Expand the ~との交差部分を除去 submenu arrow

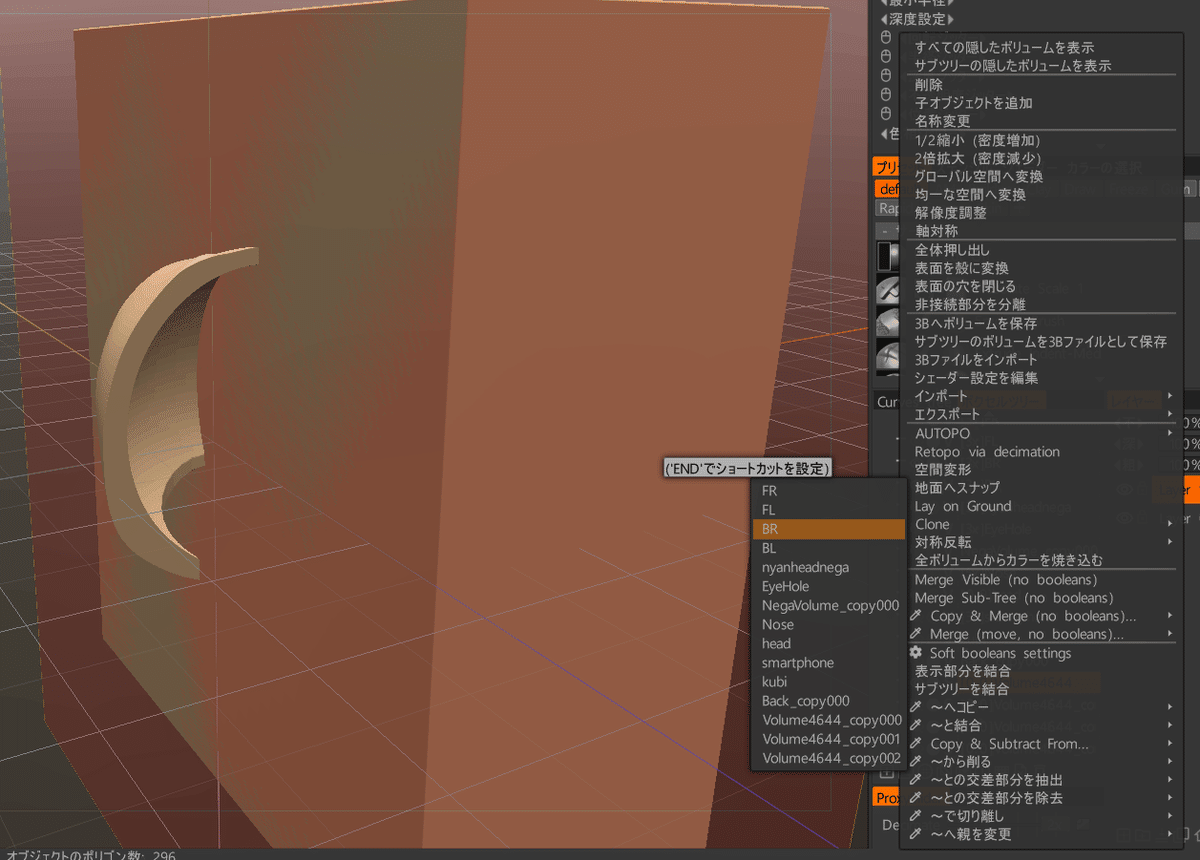(1169, 798)
